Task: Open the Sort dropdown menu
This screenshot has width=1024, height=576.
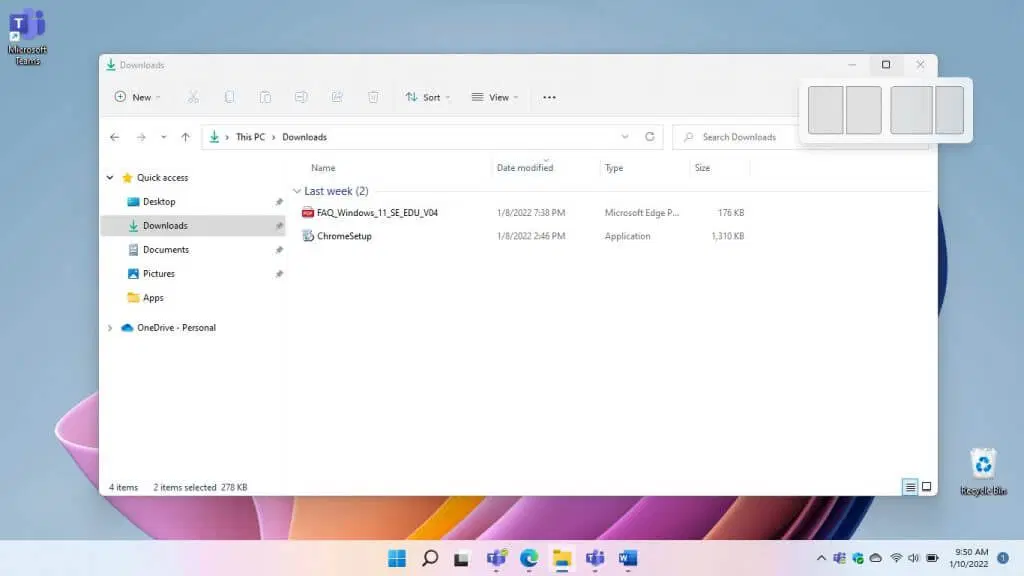Action: click(x=427, y=97)
